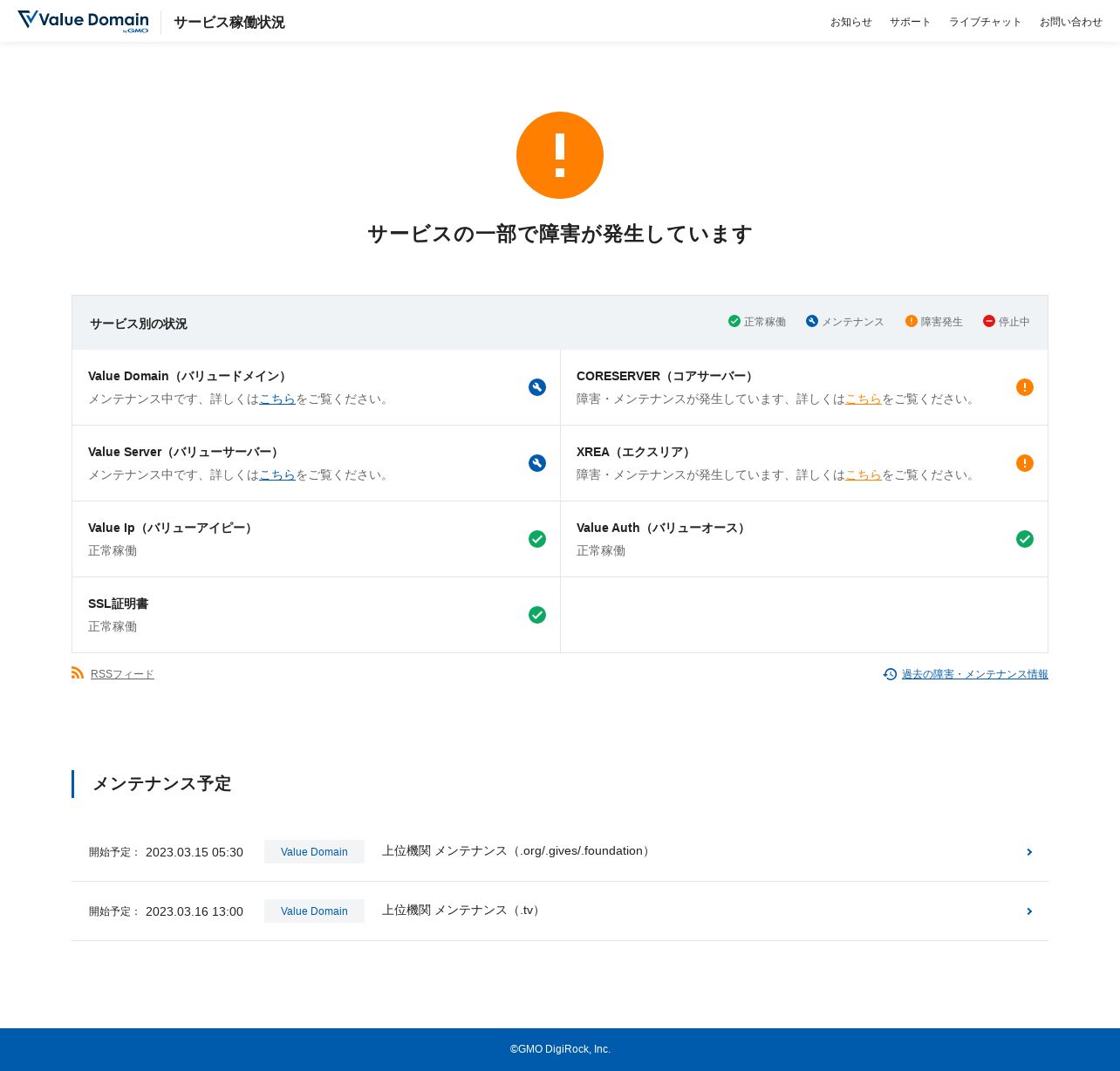
Task: Click the green 正常稼働 legend icon
Action: pyautogui.click(x=734, y=321)
